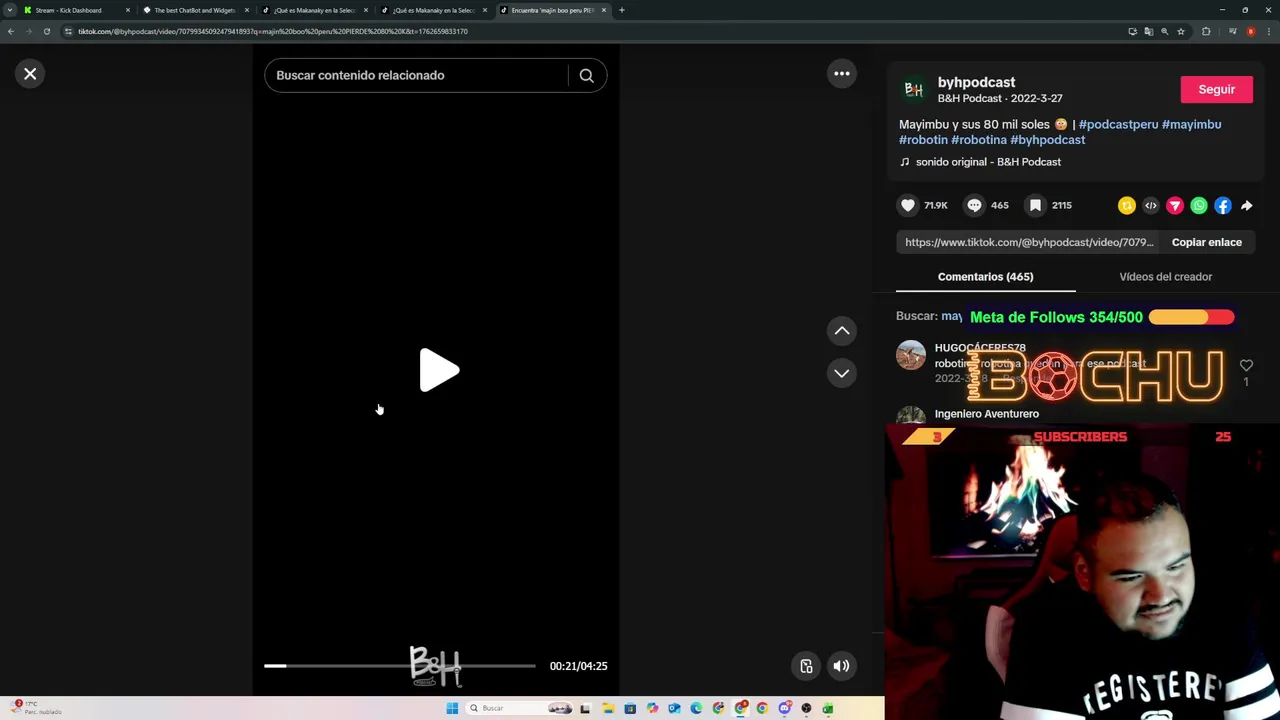
Task: Open comments via the speech bubble icon
Action: click(x=974, y=205)
